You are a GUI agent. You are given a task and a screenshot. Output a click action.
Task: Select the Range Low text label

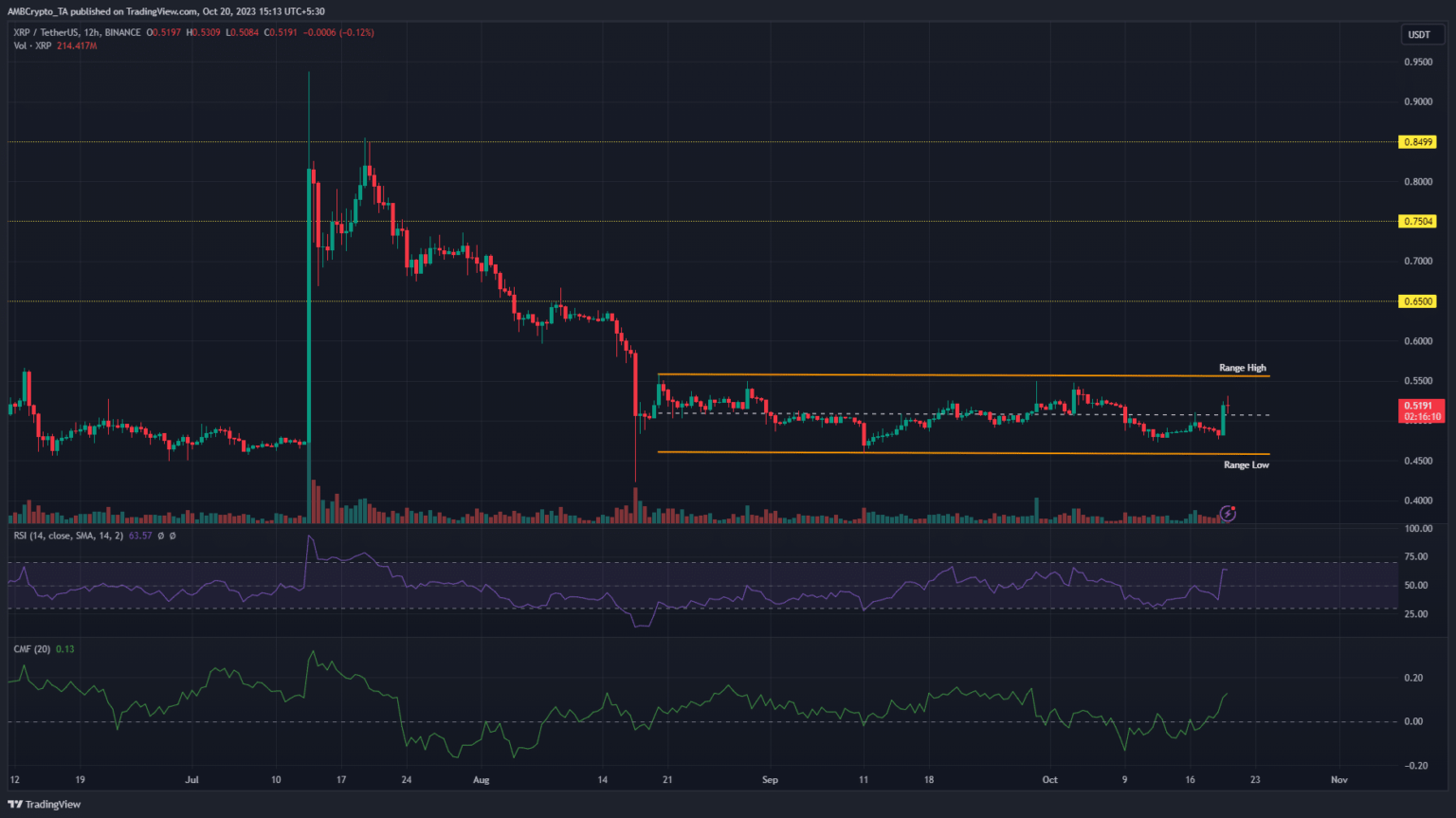click(x=1246, y=465)
